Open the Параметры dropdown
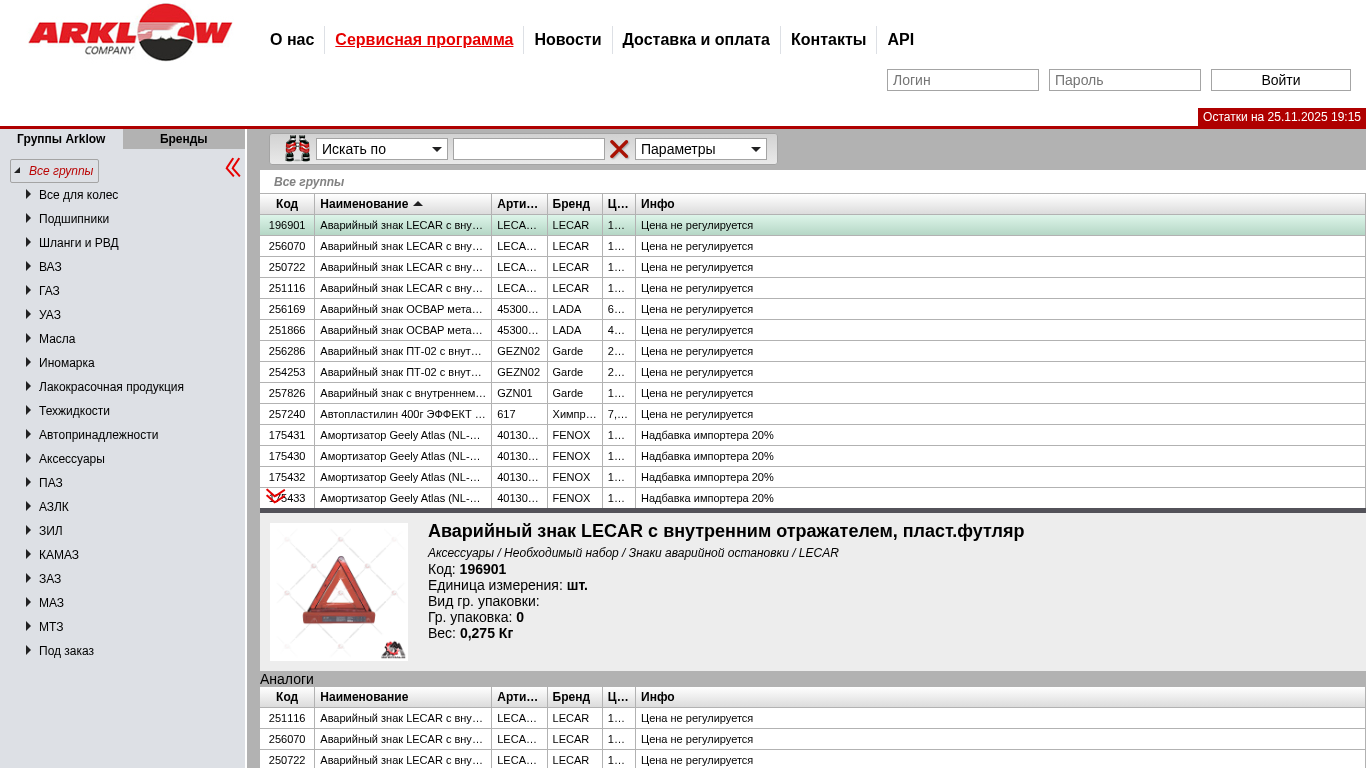 click(700, 149)
